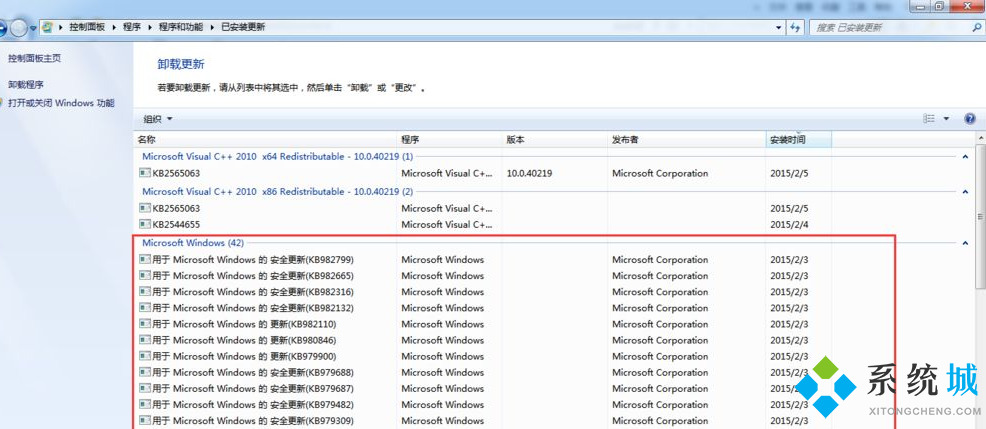Select update KB982110
The height and width of the screenshot is (429, 986).
coord(484,325)
